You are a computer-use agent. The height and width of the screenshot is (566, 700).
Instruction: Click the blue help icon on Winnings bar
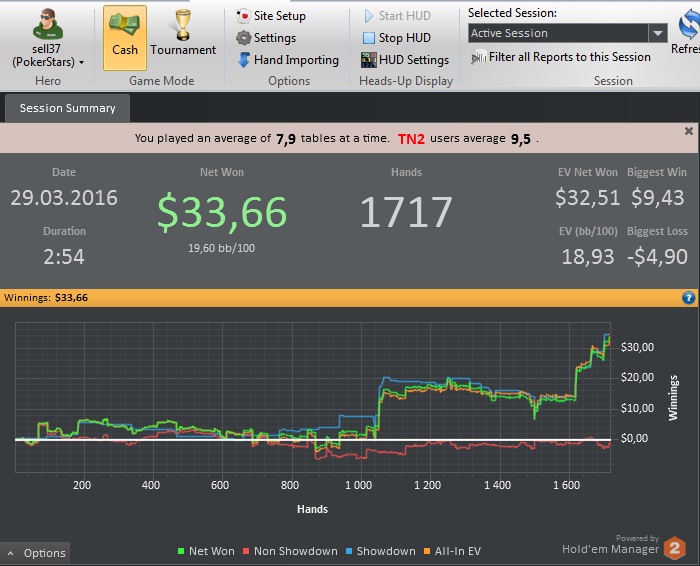[688, 298]
